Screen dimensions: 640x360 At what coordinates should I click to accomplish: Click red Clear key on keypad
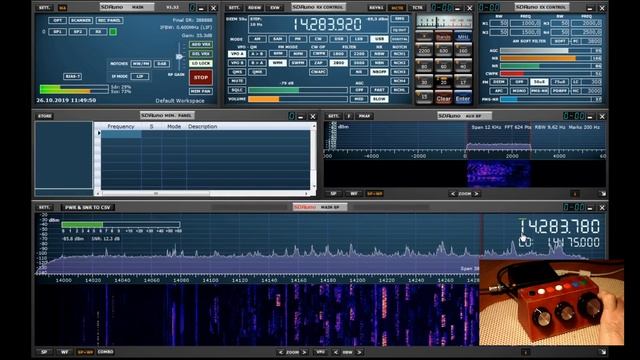point(443,98)
